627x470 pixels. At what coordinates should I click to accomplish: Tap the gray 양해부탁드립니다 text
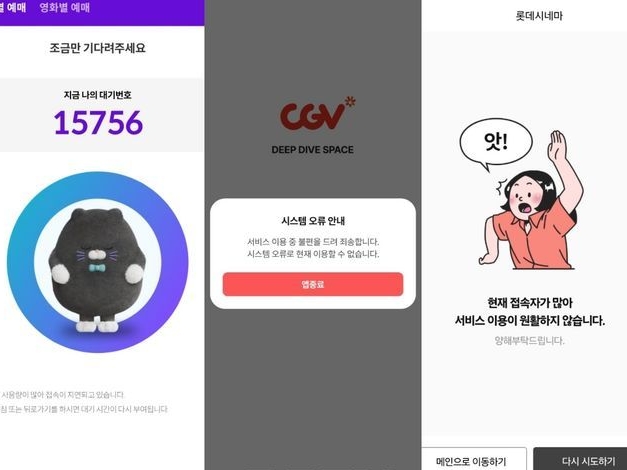pos(529,341)
